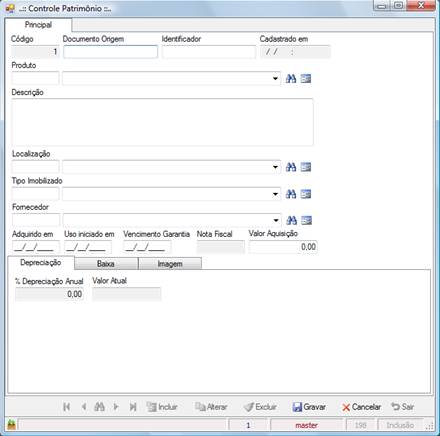Click the '198' value in the status bar
Viewport: 440px width, 436px height.
click(361, 425)
